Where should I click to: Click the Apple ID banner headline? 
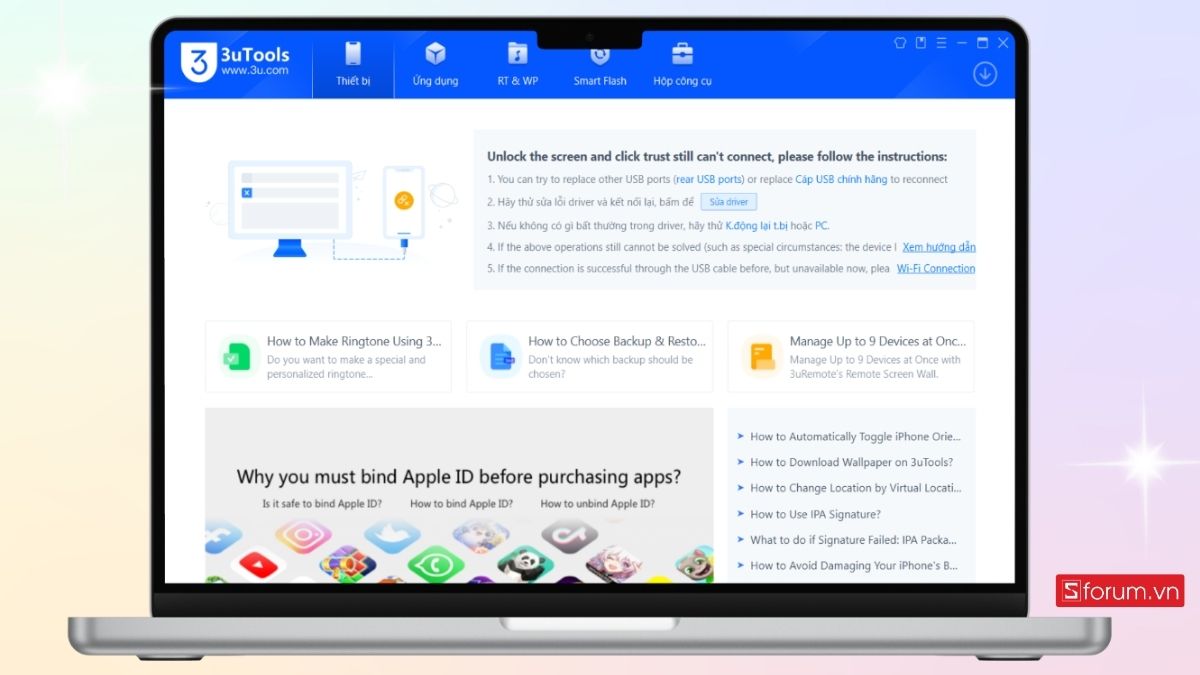pyautogui.click(x=459, y=477)
